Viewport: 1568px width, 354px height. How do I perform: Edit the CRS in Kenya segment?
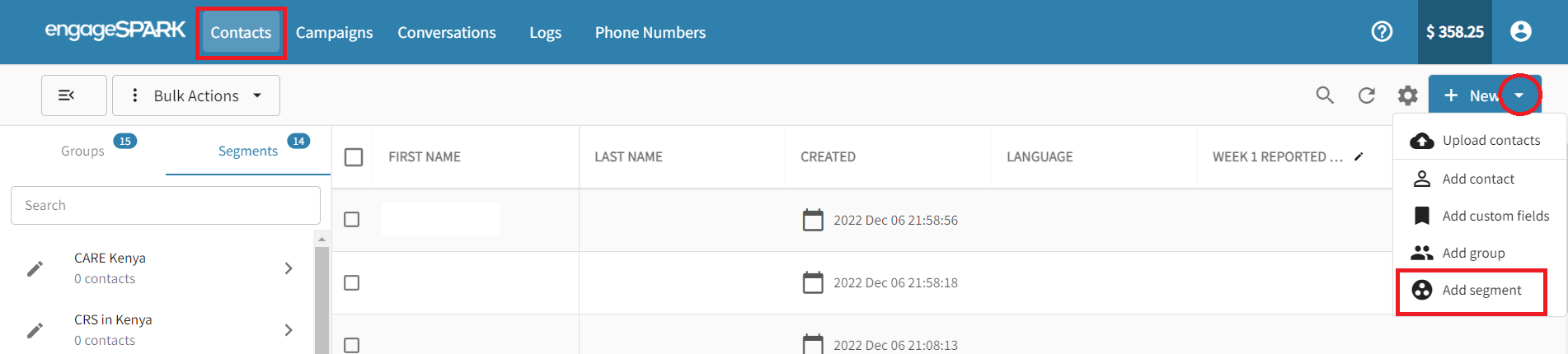(35, 330)
